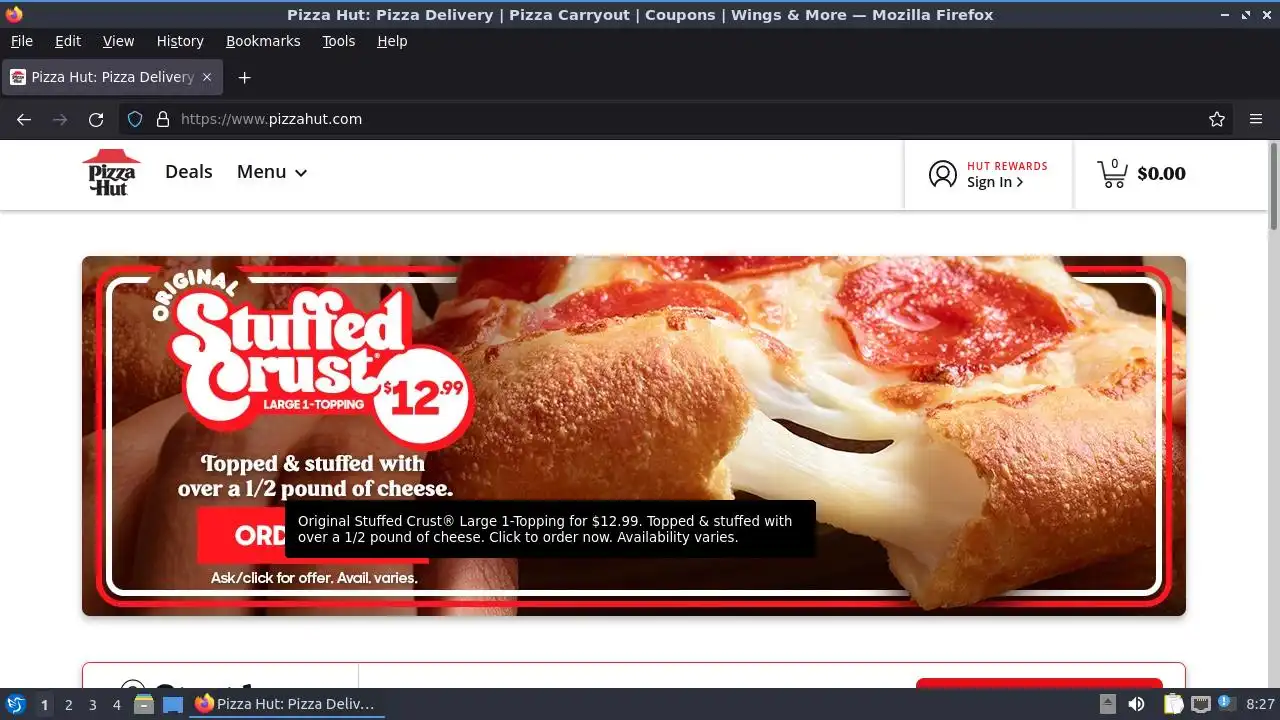Click the show desktop taskbar icon
The width and height of the screenshot is (1280, 720).
tap(173, 704)
